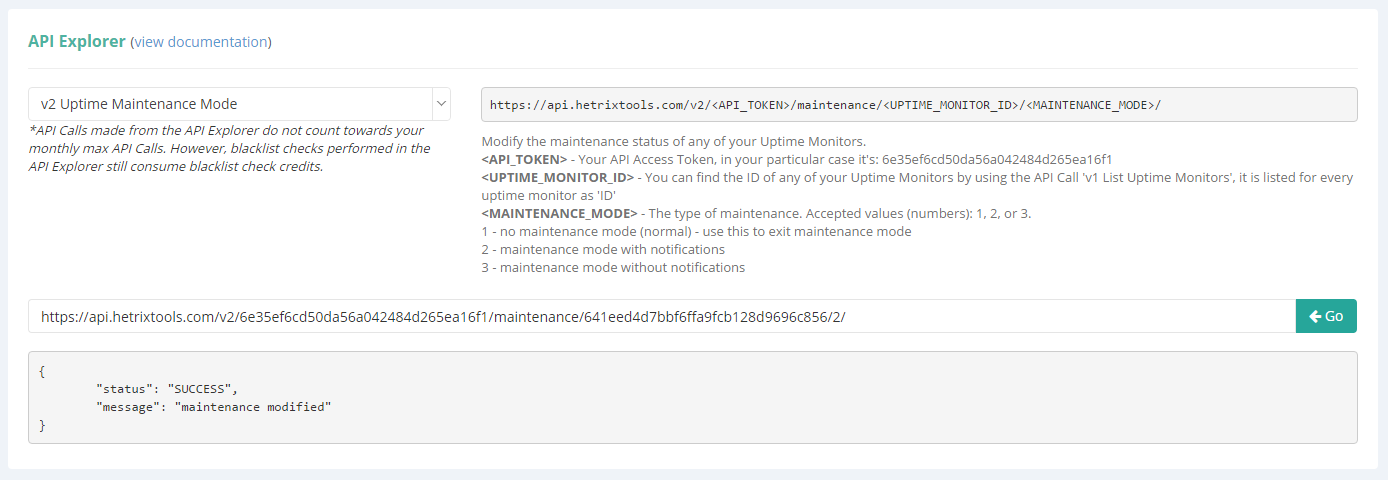Viewport: 1388px width, 480px height.
Task: Click the green Go button
Action: (1326, 316)
